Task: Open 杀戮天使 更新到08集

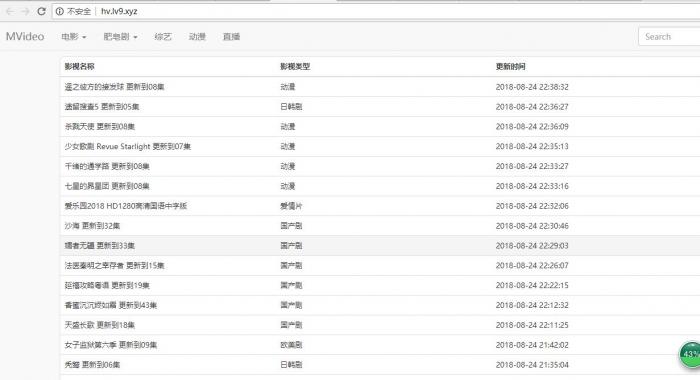Action: [100, 126]
